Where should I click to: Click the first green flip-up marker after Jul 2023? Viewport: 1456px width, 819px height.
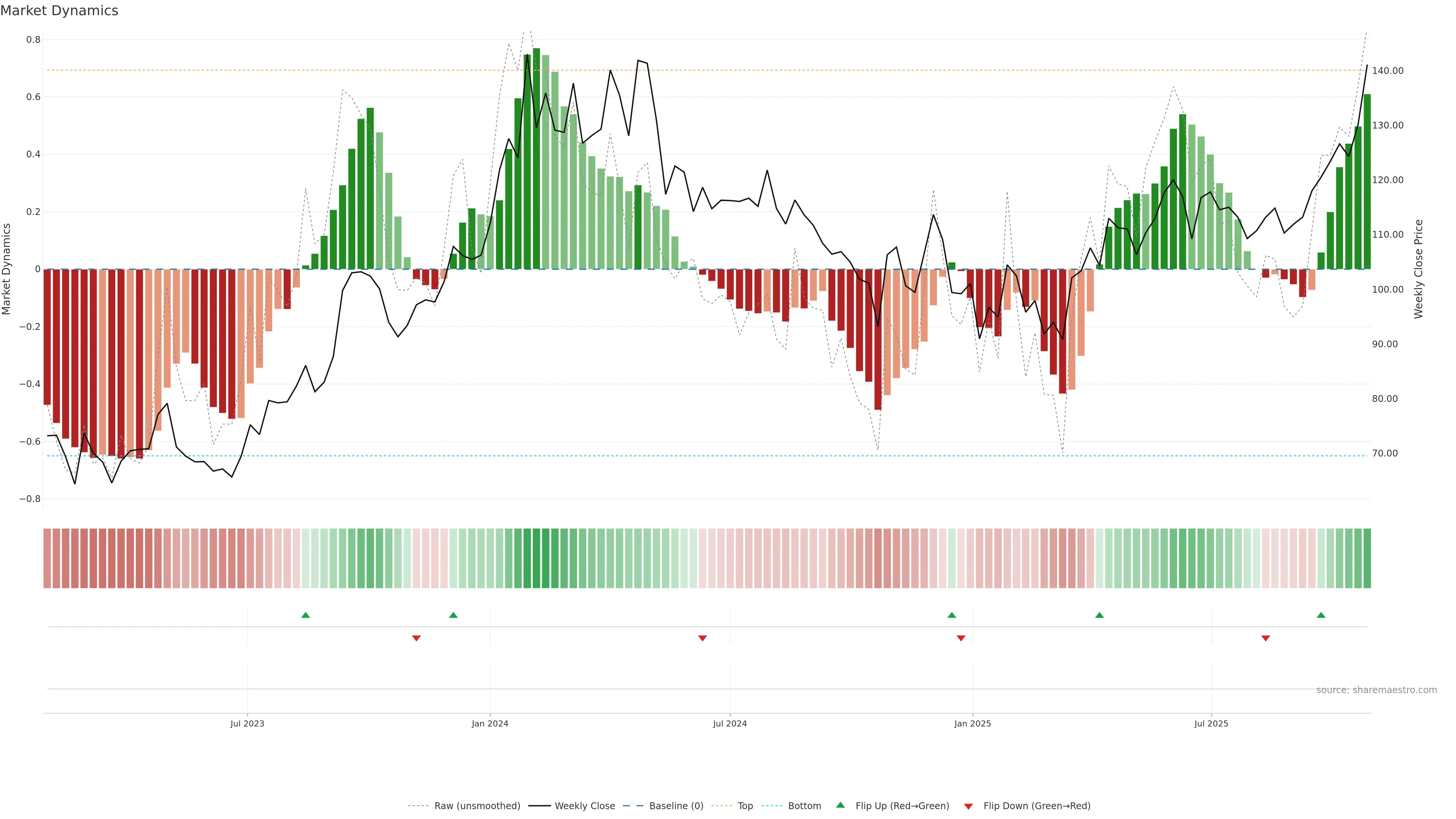(305, 615)
